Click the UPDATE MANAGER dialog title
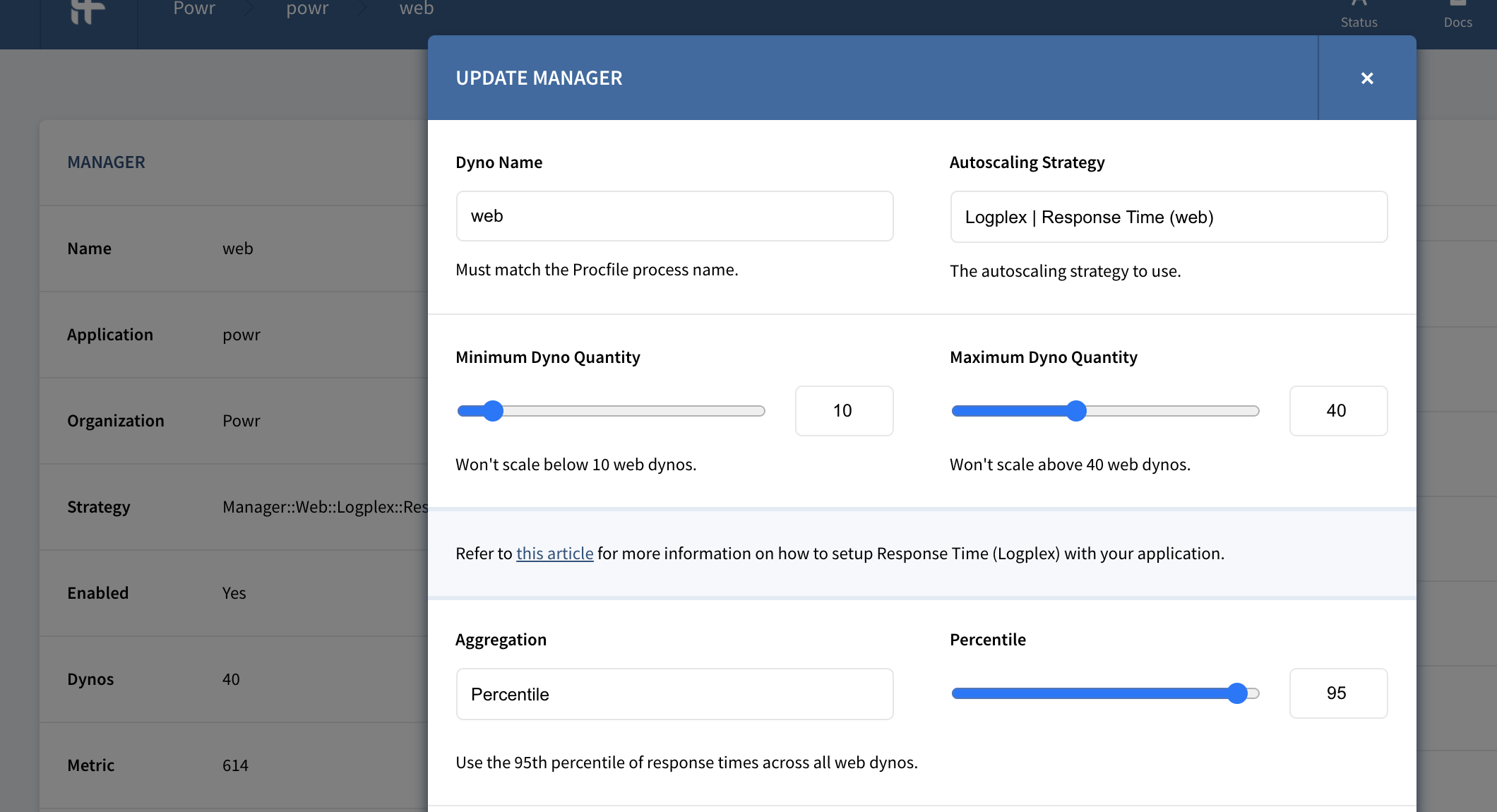 point(539,78)
